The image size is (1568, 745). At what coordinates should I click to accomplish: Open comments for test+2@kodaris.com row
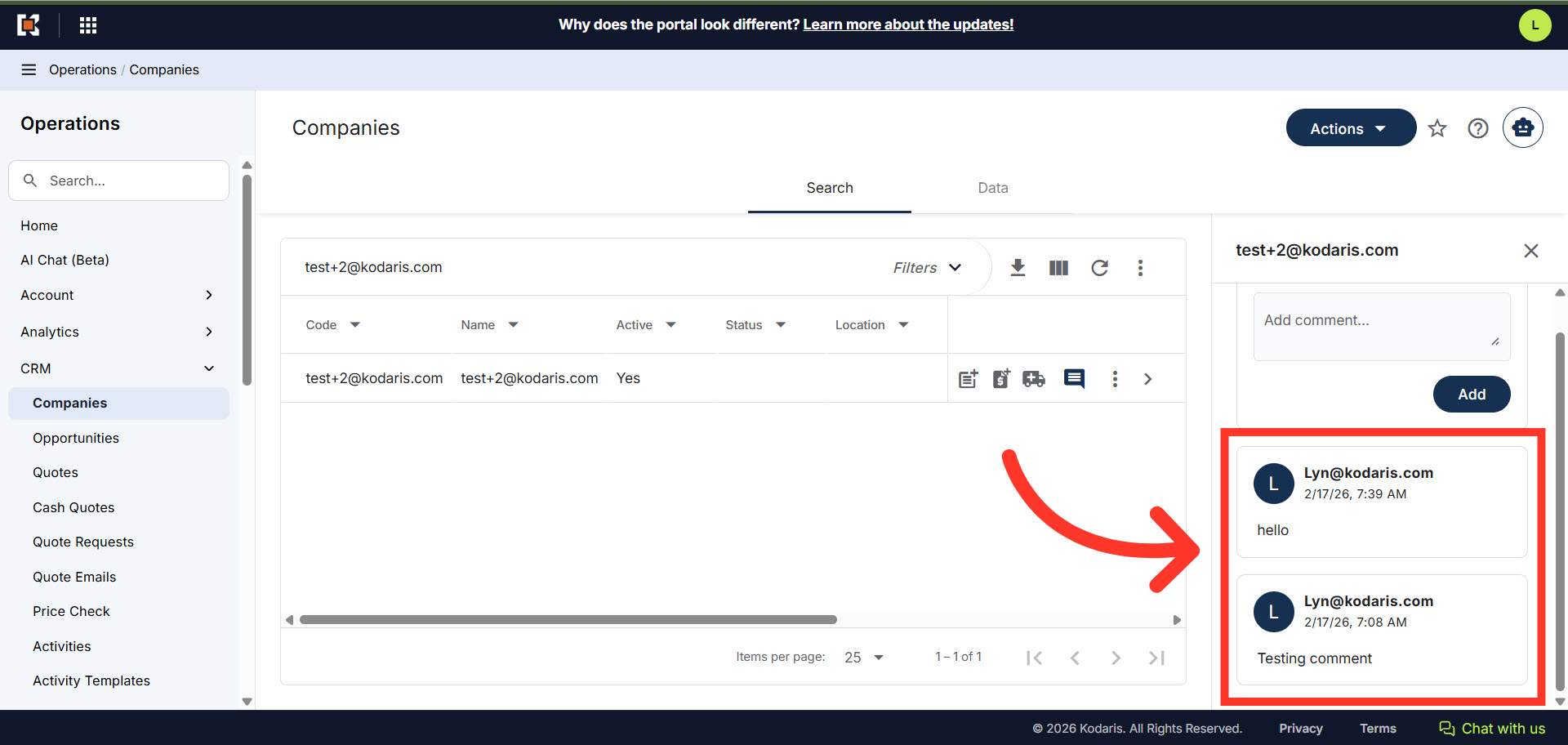[x=1074, y=378]
